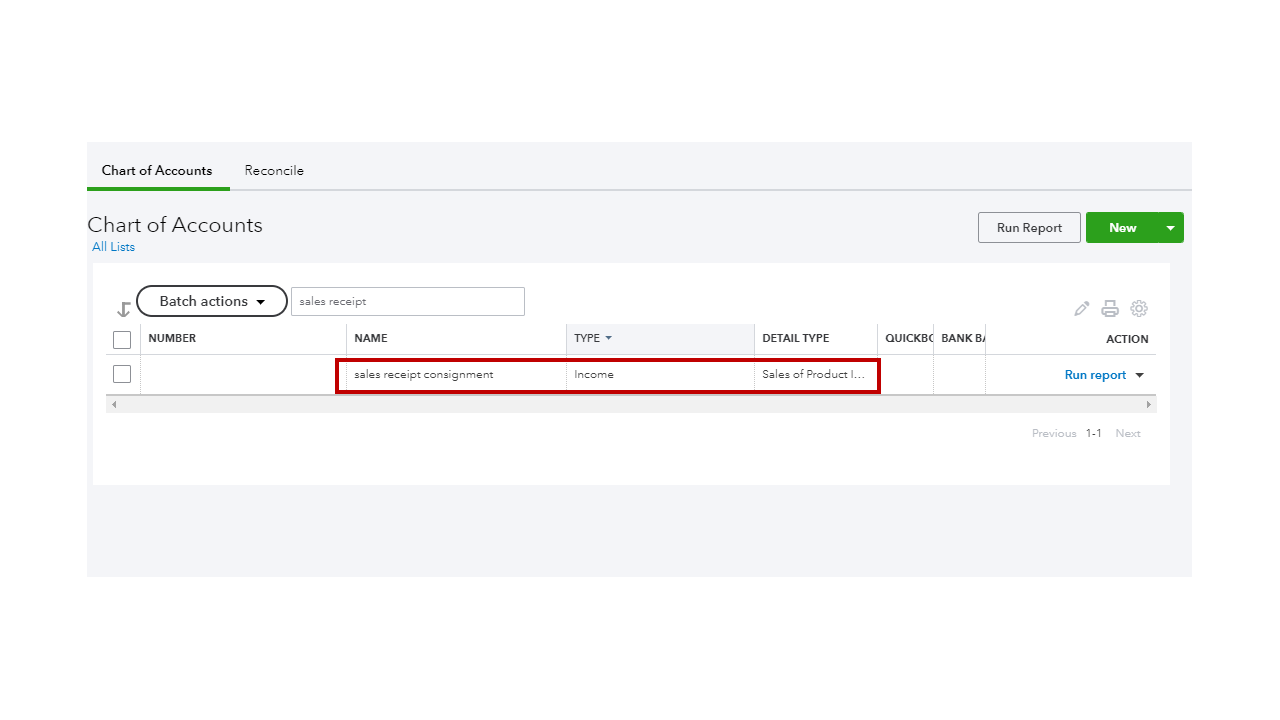Click the Run Report button
The image size is (1280, 720).
pos(1029,227)
